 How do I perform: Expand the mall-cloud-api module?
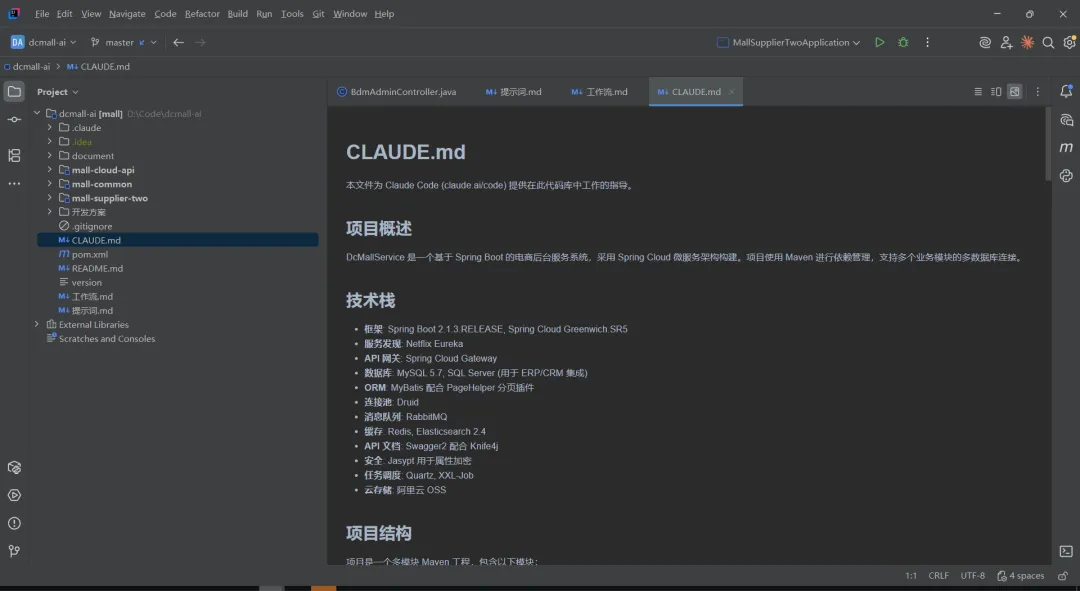pyautogui.click(x=50, y=169)
